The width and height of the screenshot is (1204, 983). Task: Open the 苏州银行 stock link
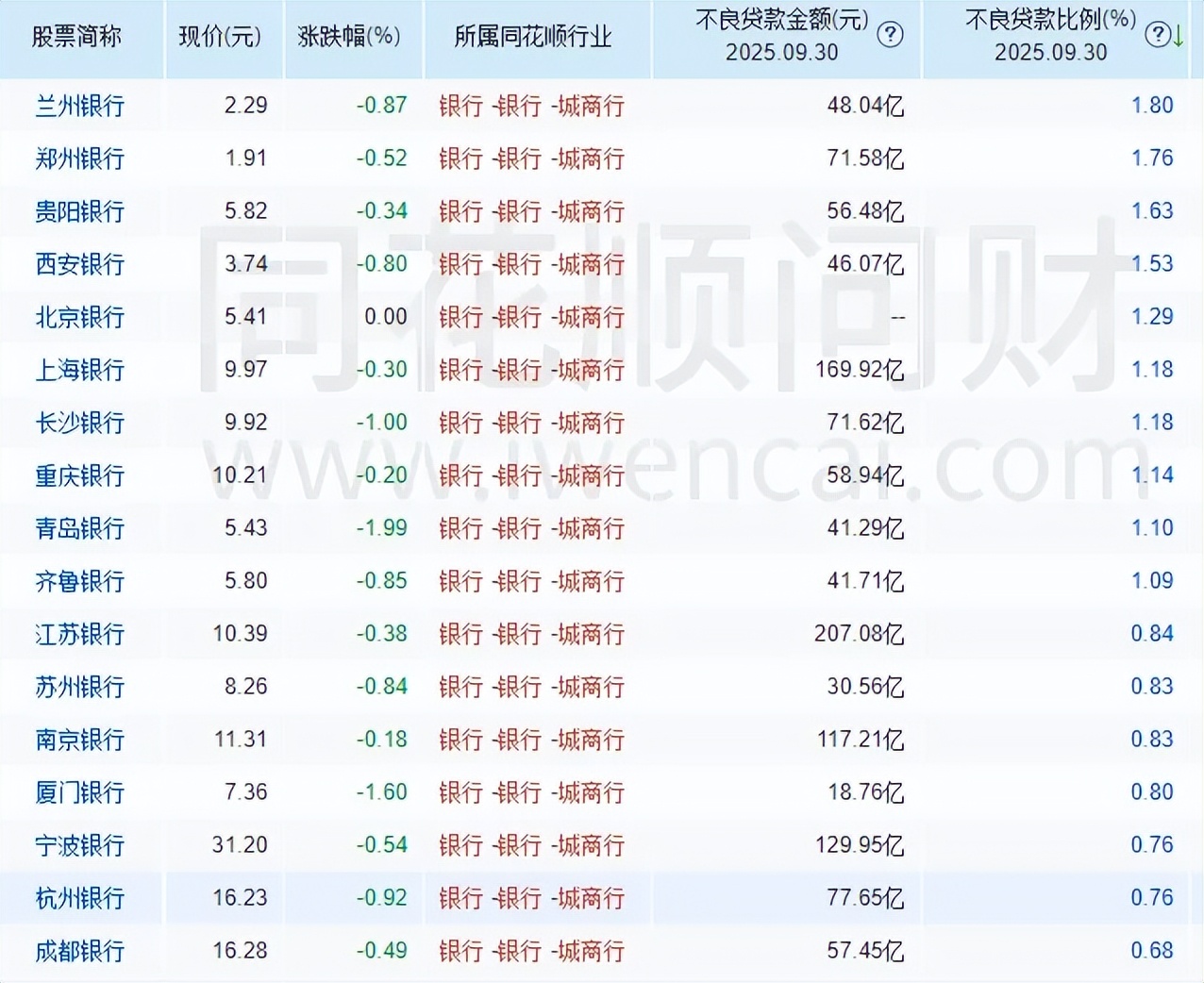coord(80,687)
